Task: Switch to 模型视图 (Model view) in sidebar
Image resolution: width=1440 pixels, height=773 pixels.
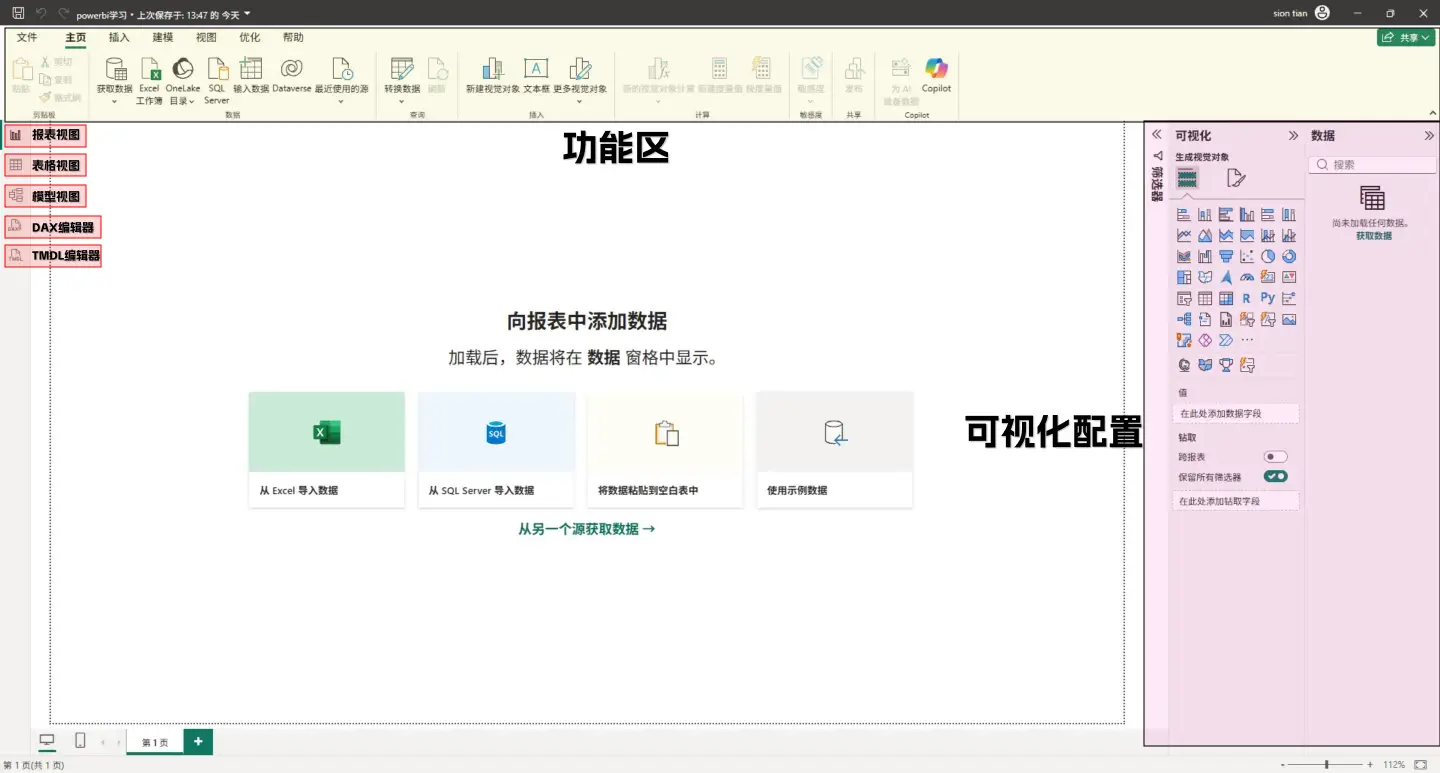Action: (x=16, y=196)
